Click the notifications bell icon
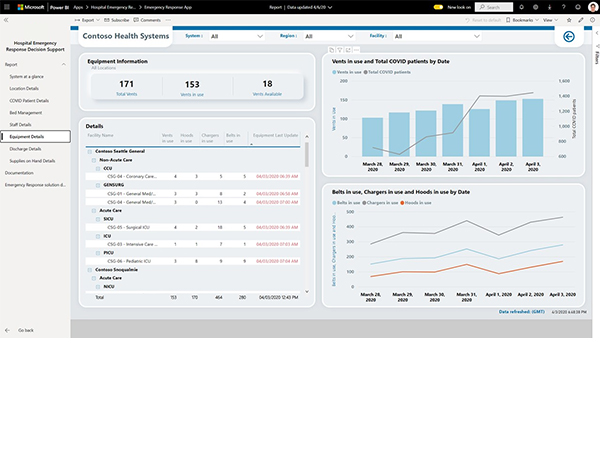600x450 pixels. pos(521,7)
